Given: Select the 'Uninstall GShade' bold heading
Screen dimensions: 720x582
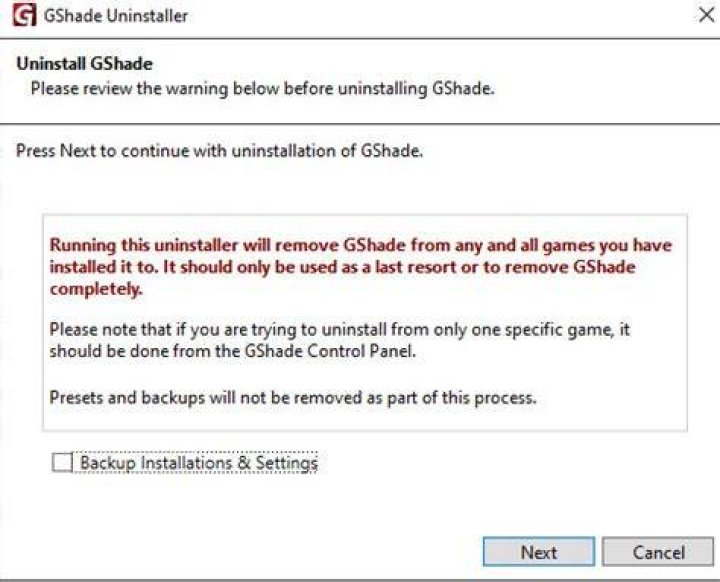Looking at the screenshot, I should click(84, 63).
